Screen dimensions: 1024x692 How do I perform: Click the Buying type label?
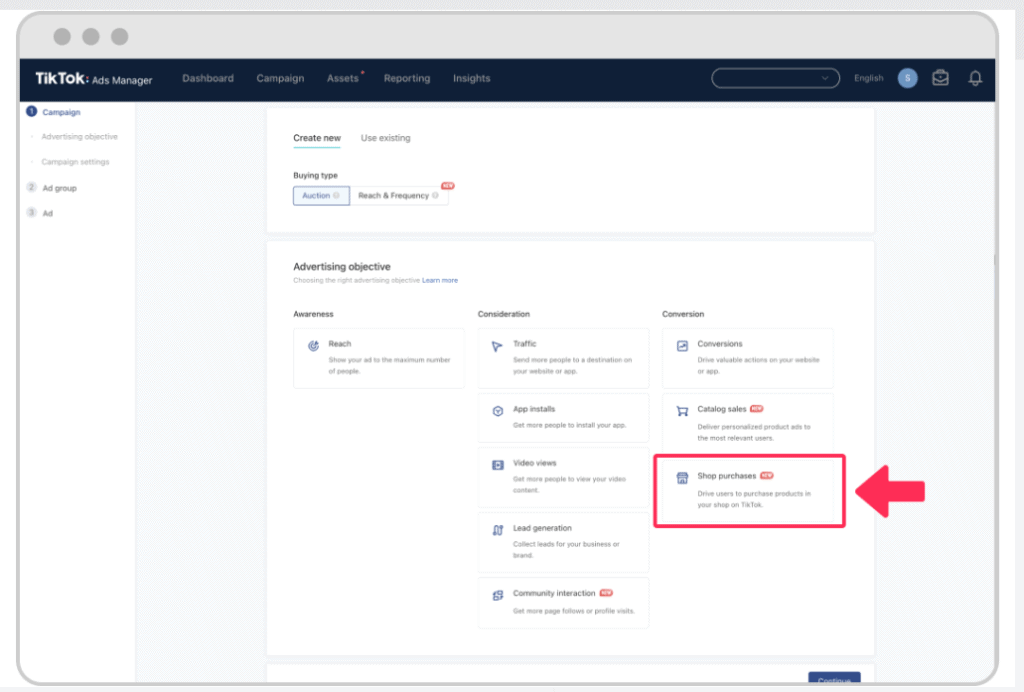point(315,175)
